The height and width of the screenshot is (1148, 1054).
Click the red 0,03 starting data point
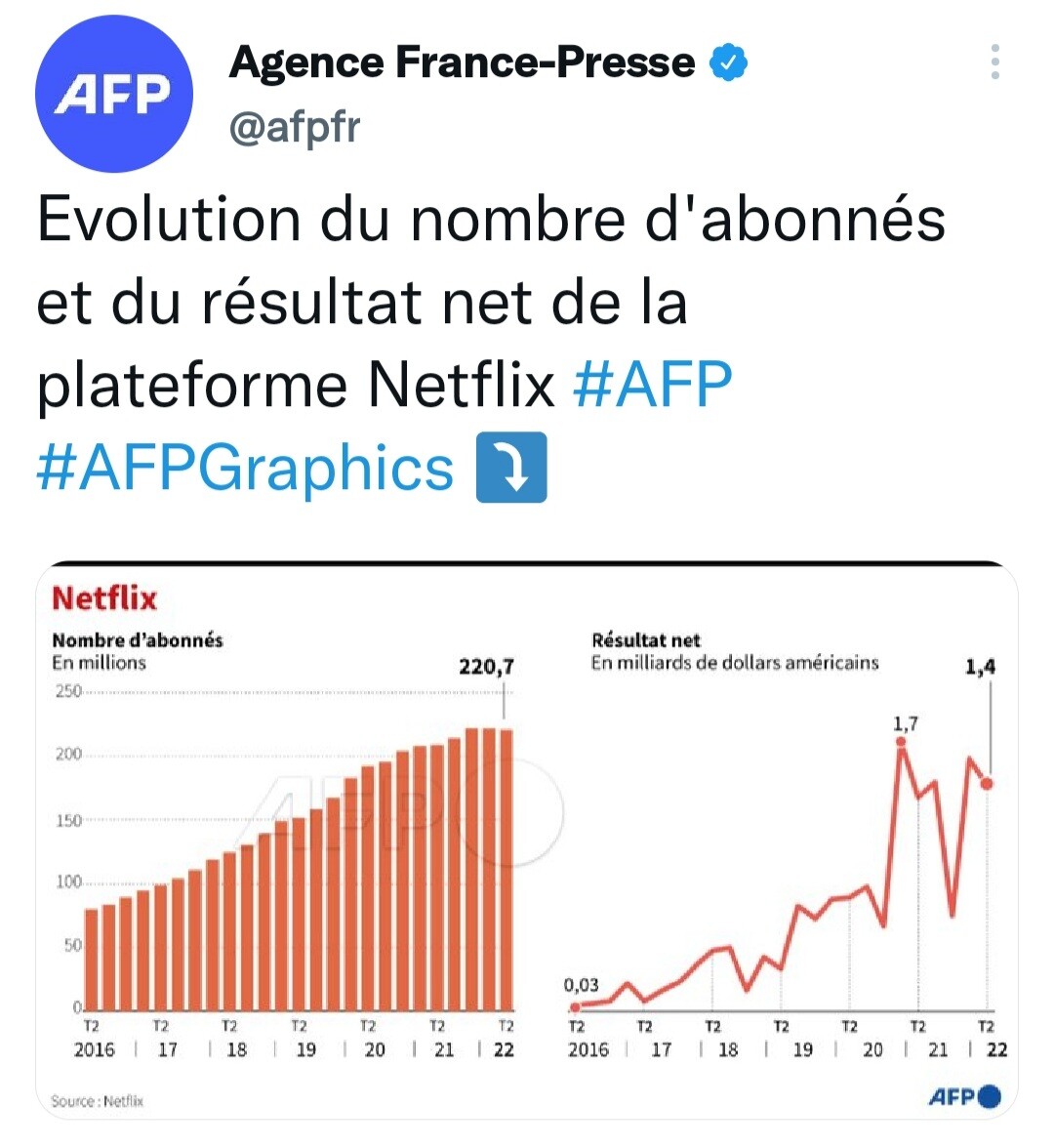tap(576, 1006)
